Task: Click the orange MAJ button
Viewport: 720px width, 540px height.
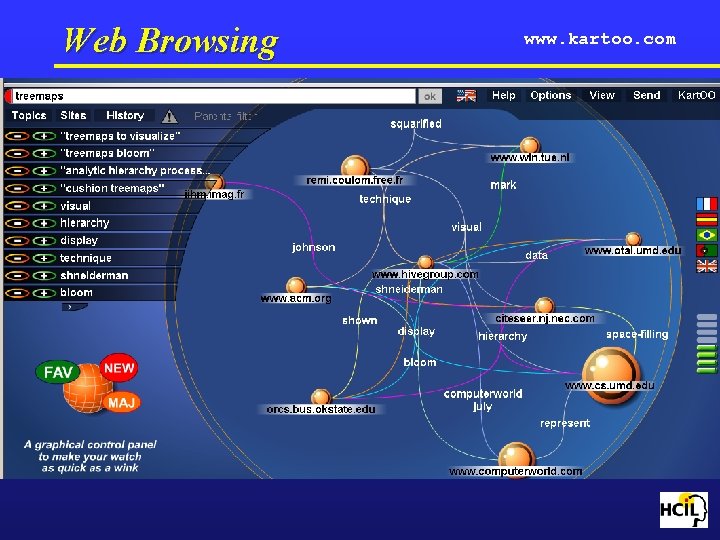Action: (121, 403)
